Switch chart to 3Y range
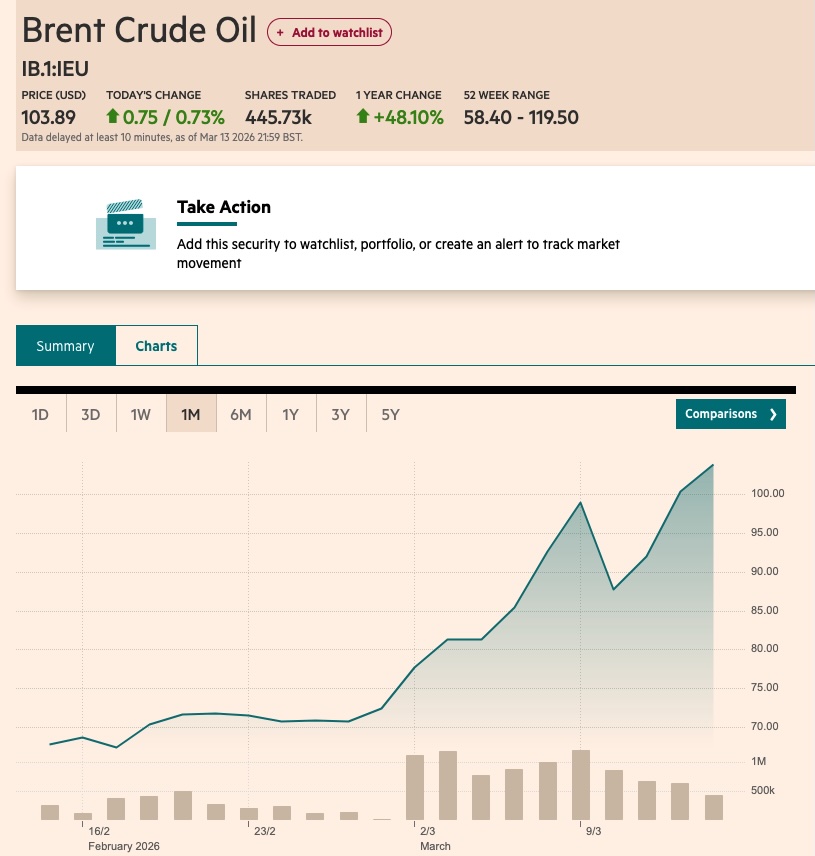815x856 pixels. 341,414
